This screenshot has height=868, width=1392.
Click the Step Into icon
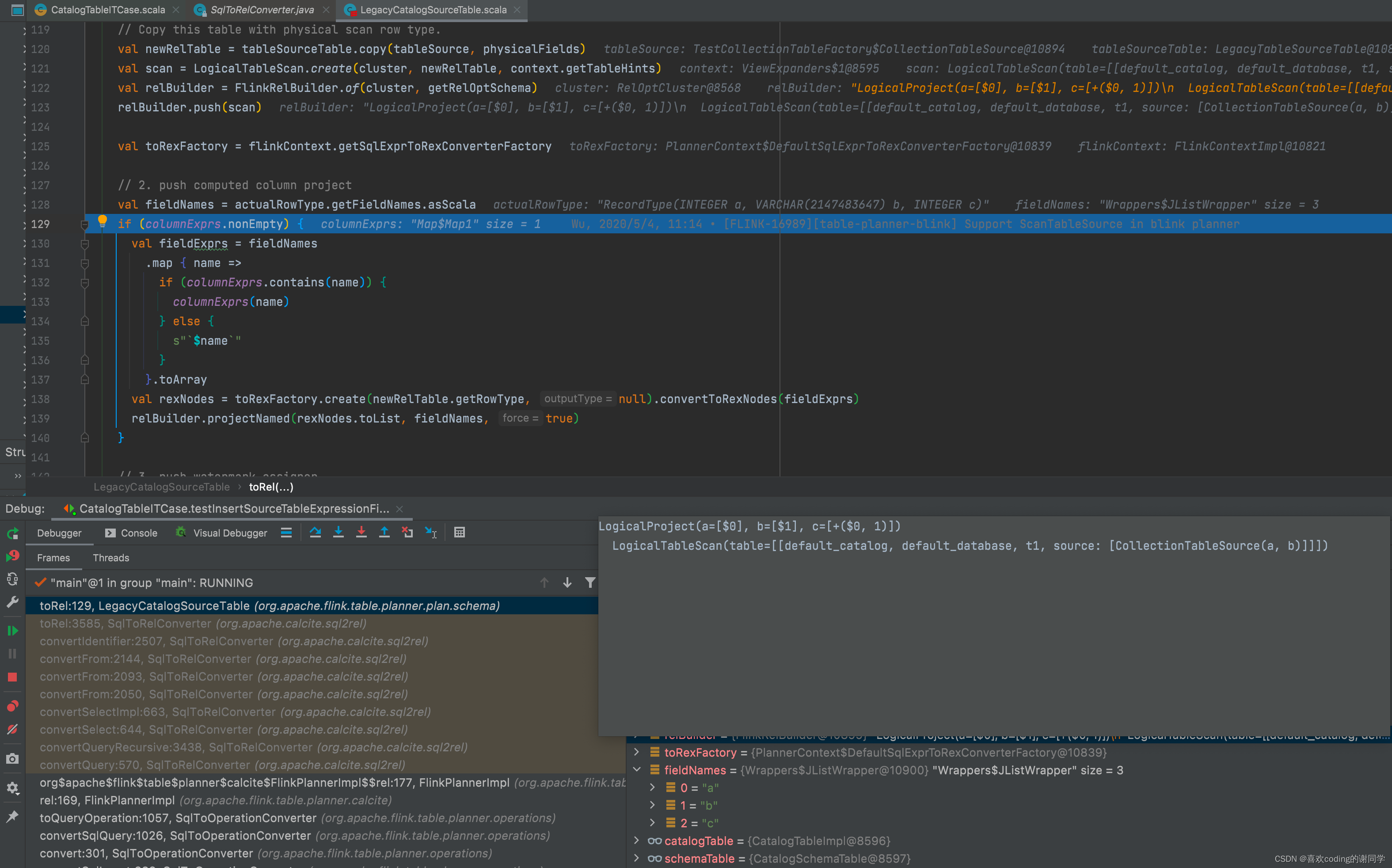338,532
